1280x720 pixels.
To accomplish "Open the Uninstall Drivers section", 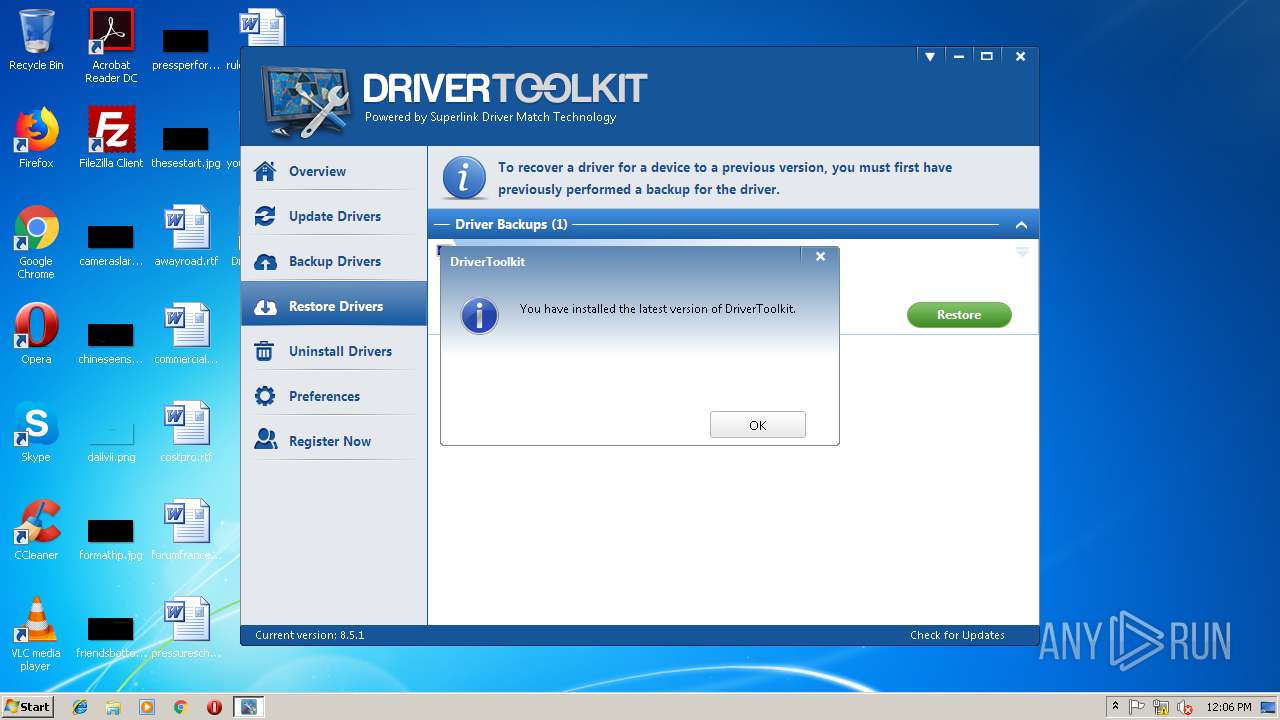I will pyautogui.click(x=333, y=351).
